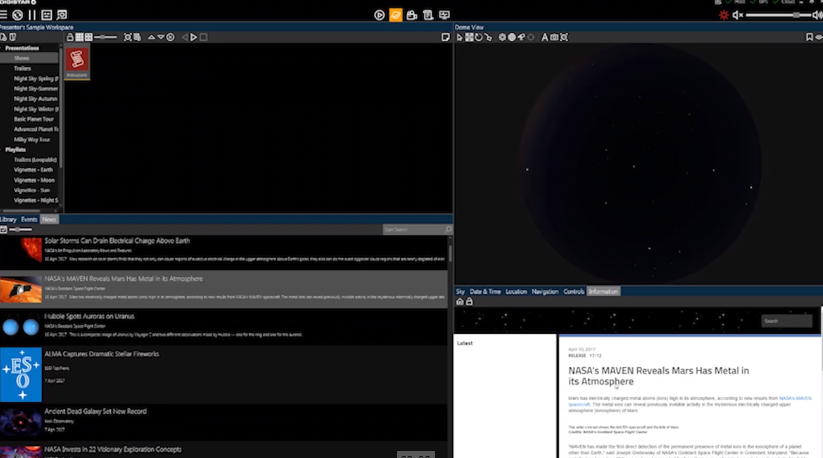Switch workspace to small grid view

(x=79, y=37)
